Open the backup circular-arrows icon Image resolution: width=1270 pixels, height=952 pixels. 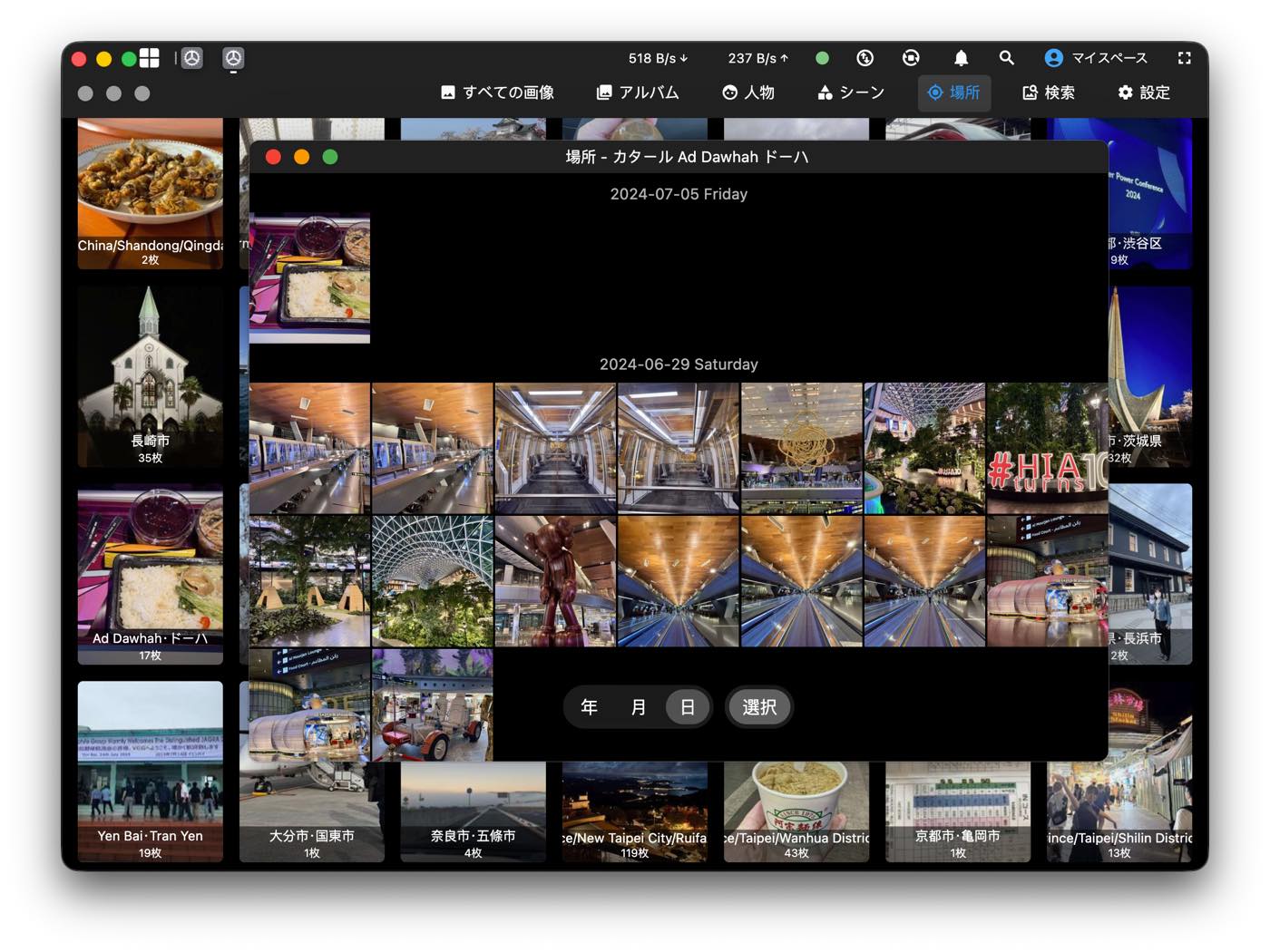(911, 58)
